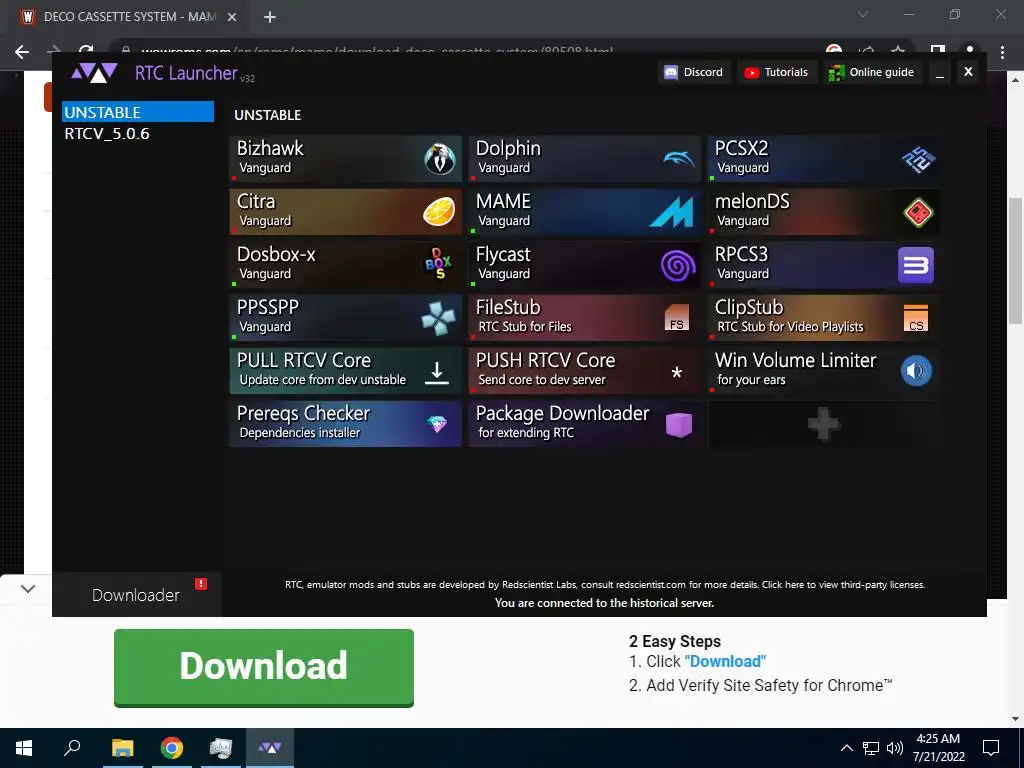Close the DECO CASSETTE SYSTEM browser tab

[x=232, y=17]
